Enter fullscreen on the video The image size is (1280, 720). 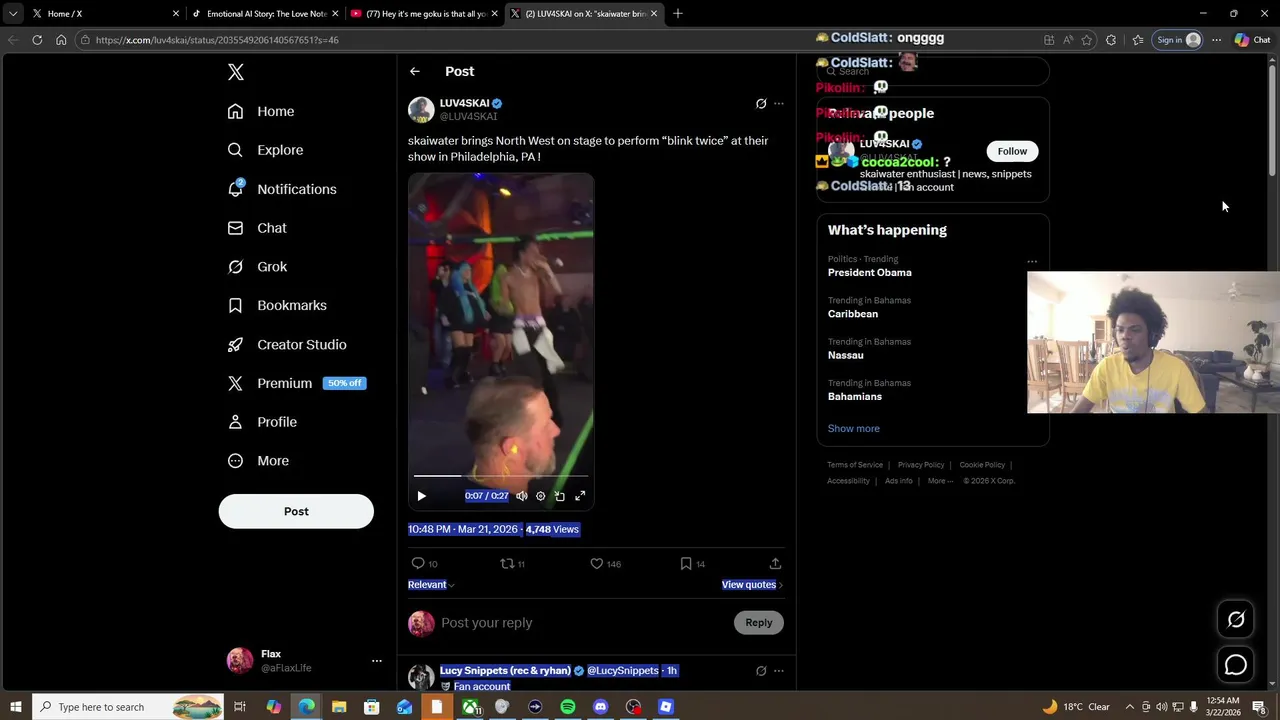click(580, 496)
